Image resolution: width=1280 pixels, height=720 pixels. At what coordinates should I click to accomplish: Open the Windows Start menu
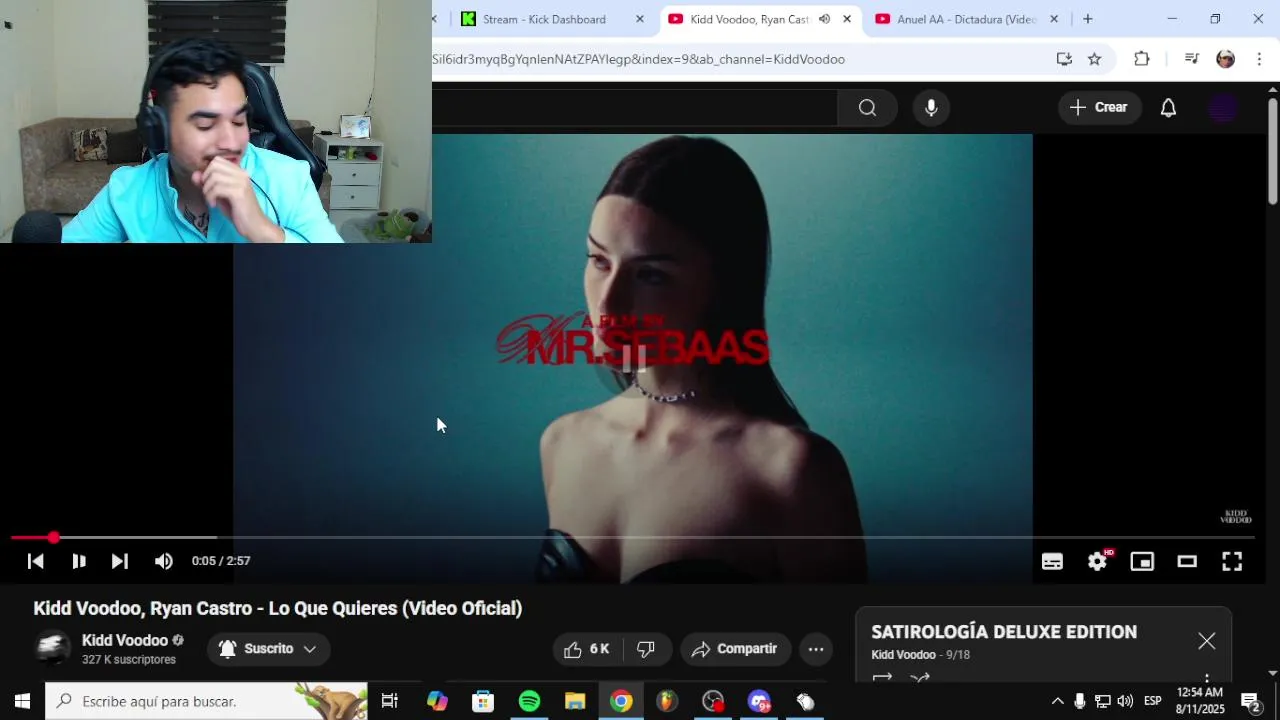point(22,701)
